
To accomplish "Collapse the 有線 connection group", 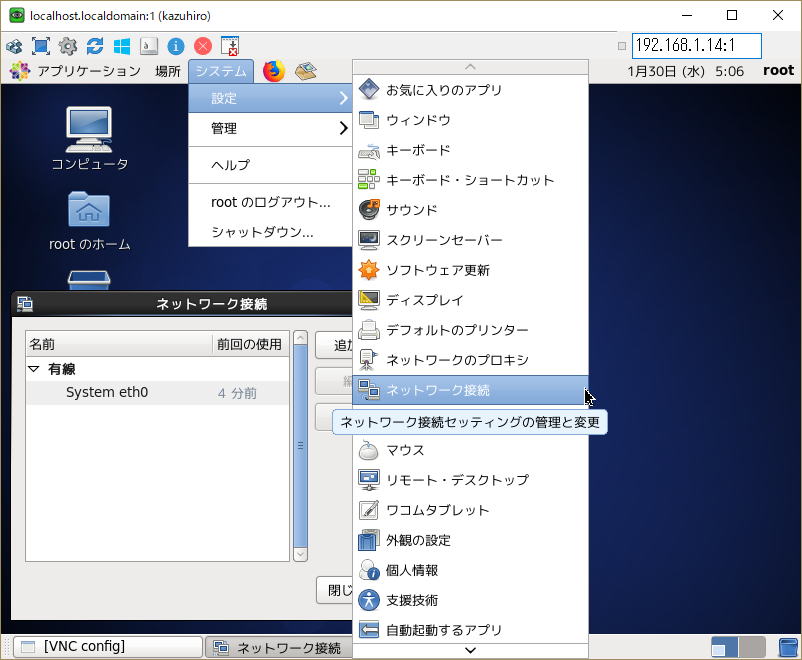I will tap(34, 369).
